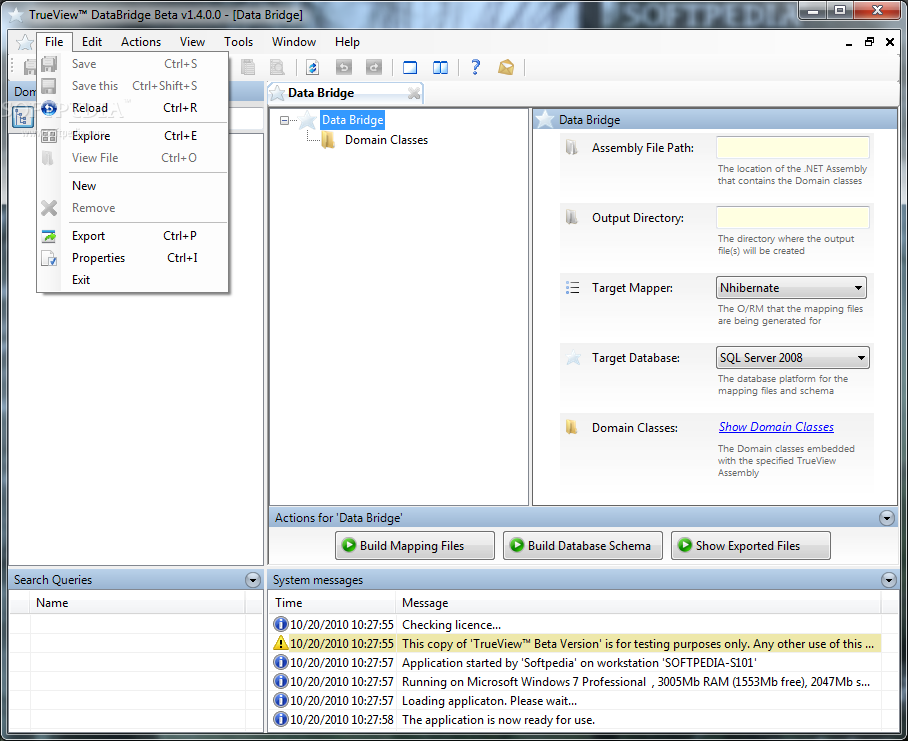Click the undo arrow toolbar icon
The width and height of the screenshot is (908, 741).
click(344, 67)
